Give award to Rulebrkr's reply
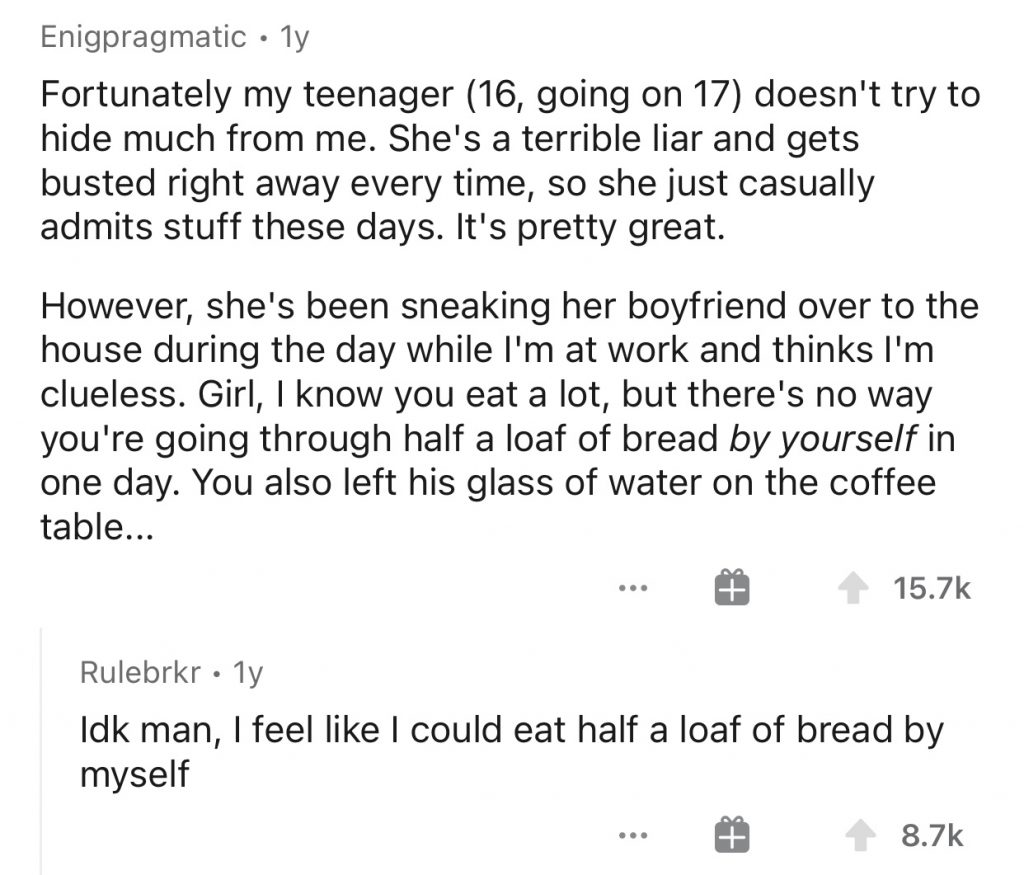This screenshot has height=875, width=1024. click(731, 835)
